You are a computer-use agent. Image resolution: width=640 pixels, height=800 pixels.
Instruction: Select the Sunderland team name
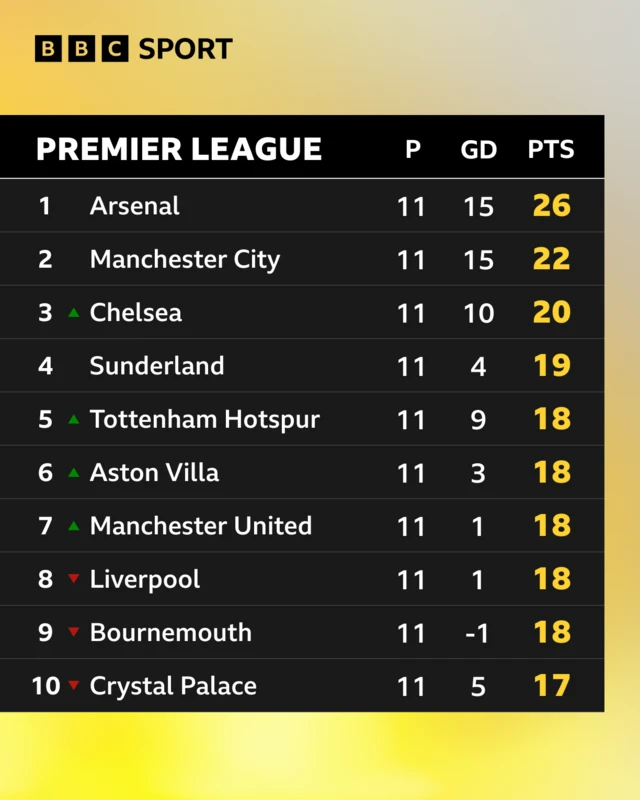157,366
